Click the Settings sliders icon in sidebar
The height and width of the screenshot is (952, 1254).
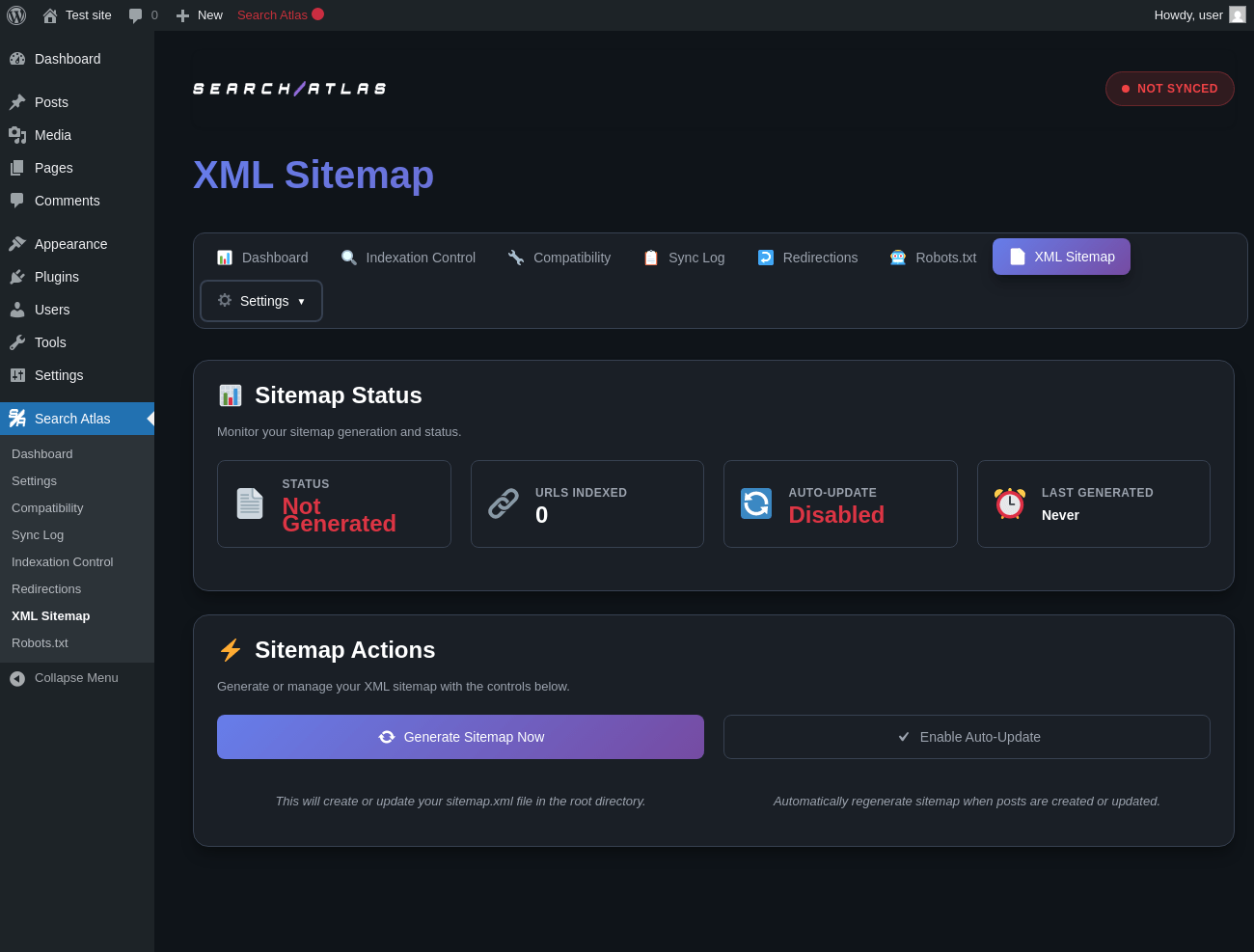click(x=17, y=375)
